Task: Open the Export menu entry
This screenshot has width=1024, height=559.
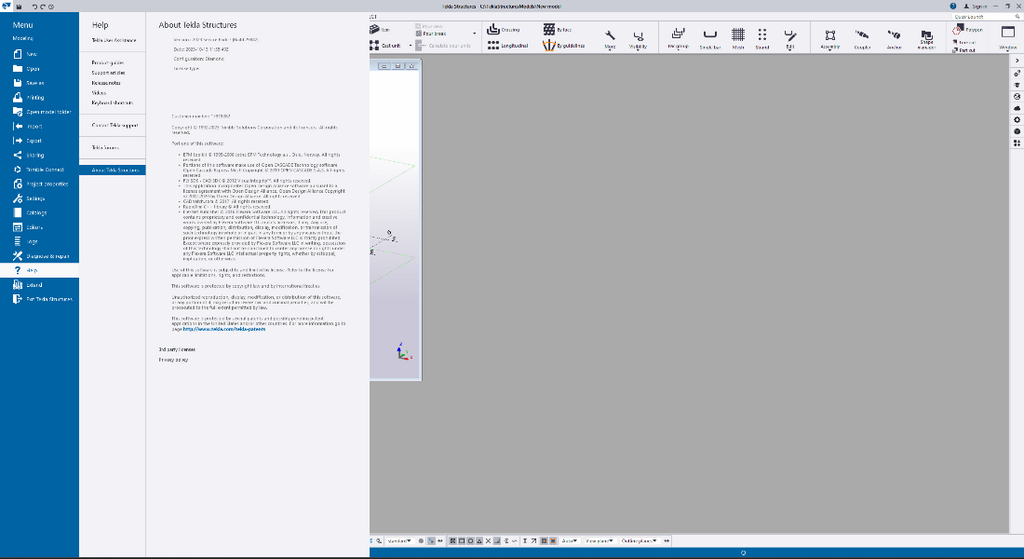Action: coord(39,140)
